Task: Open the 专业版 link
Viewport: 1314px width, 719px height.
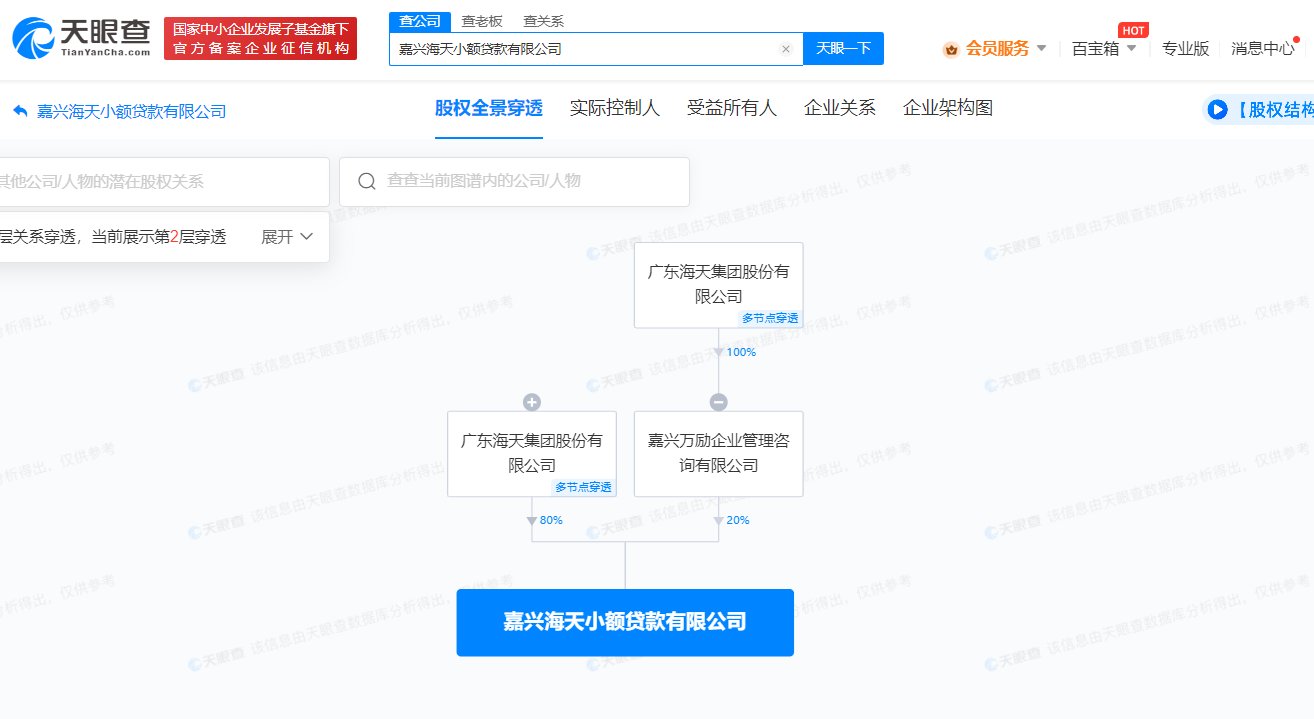Action: coord(1185,48)
